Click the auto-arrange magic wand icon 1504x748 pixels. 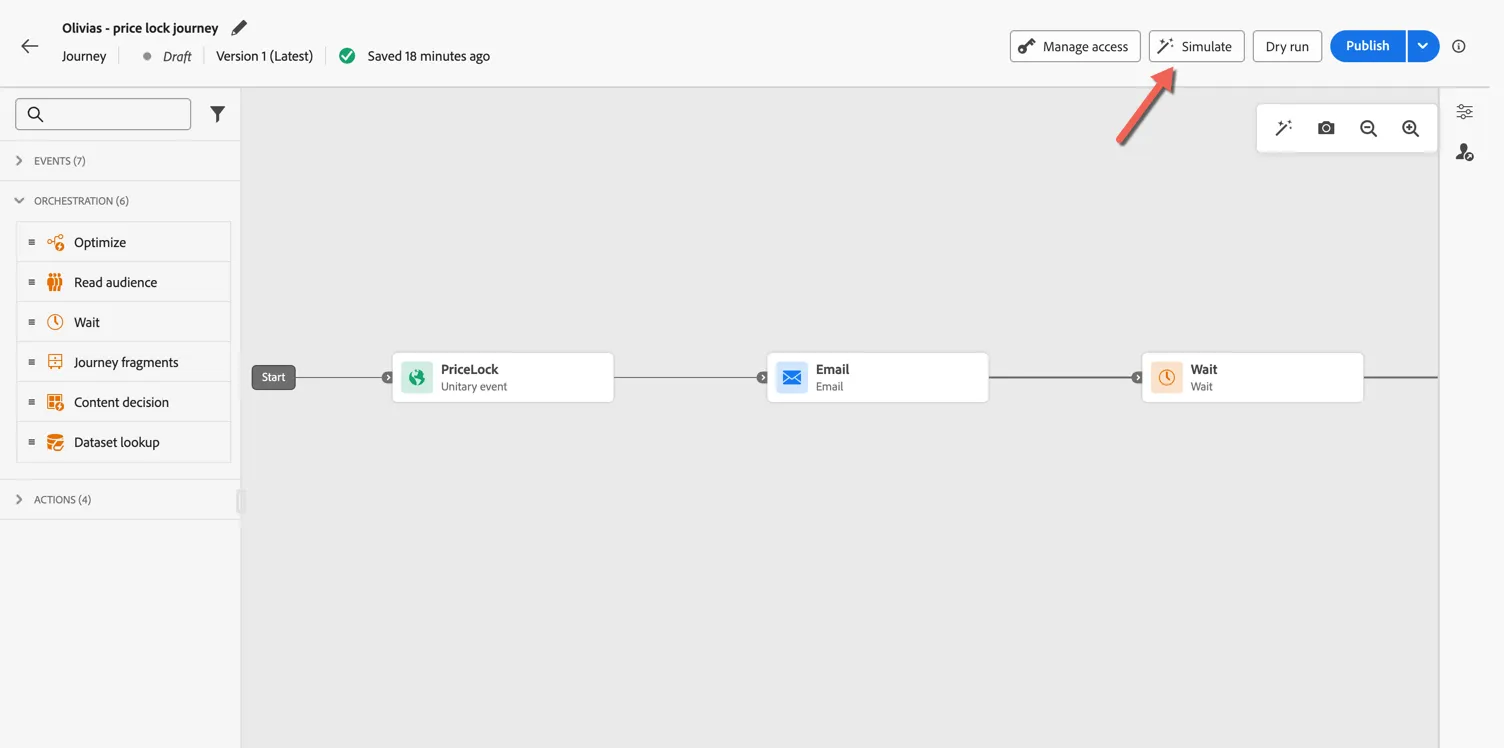(1284, 128)
